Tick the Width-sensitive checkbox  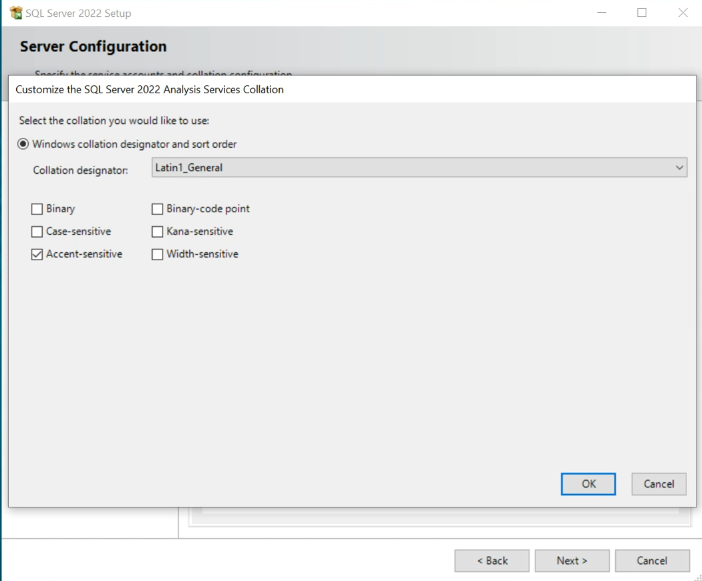point(157,254)
